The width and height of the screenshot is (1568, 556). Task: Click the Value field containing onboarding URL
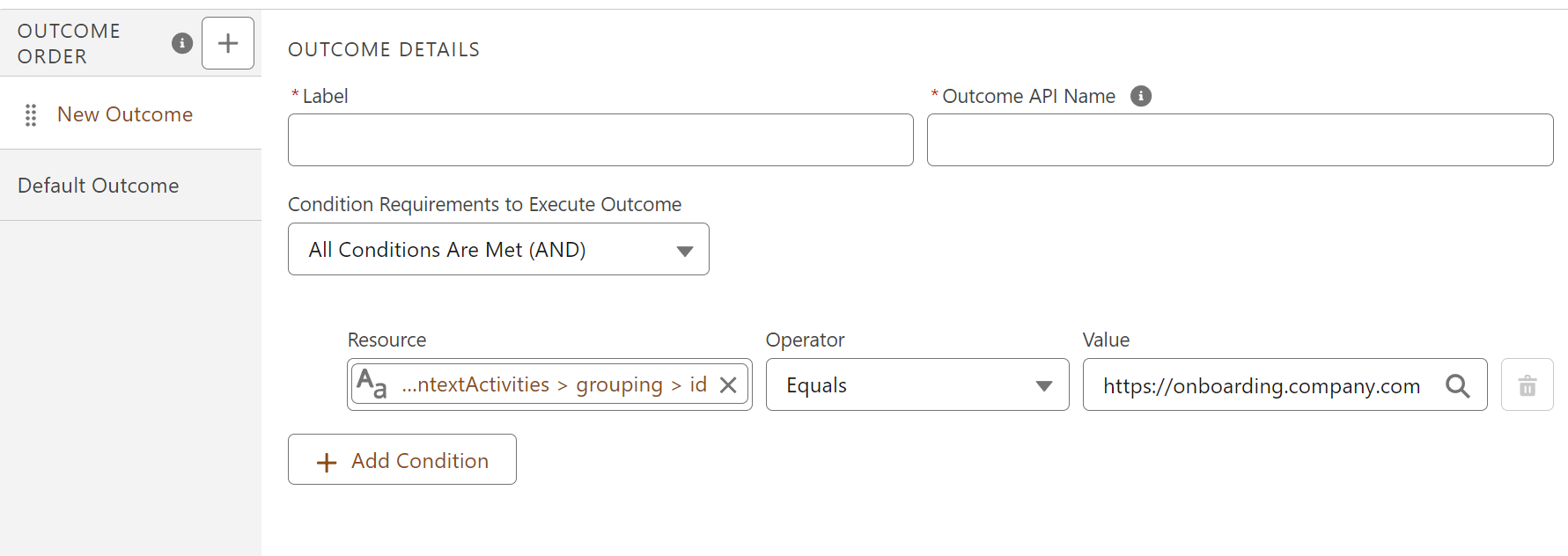(1261, 385)
